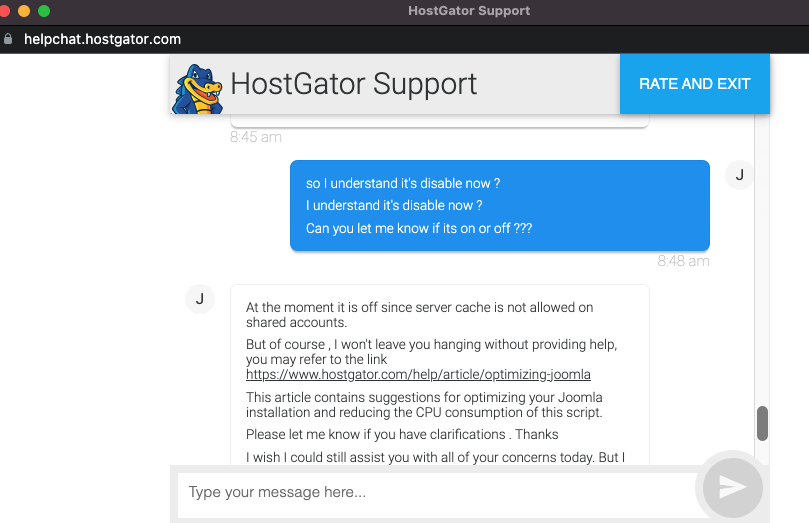Focus the "Type your message here..." field
The image size is (809, 523).
pyautogui.click(x=435, y=492)
